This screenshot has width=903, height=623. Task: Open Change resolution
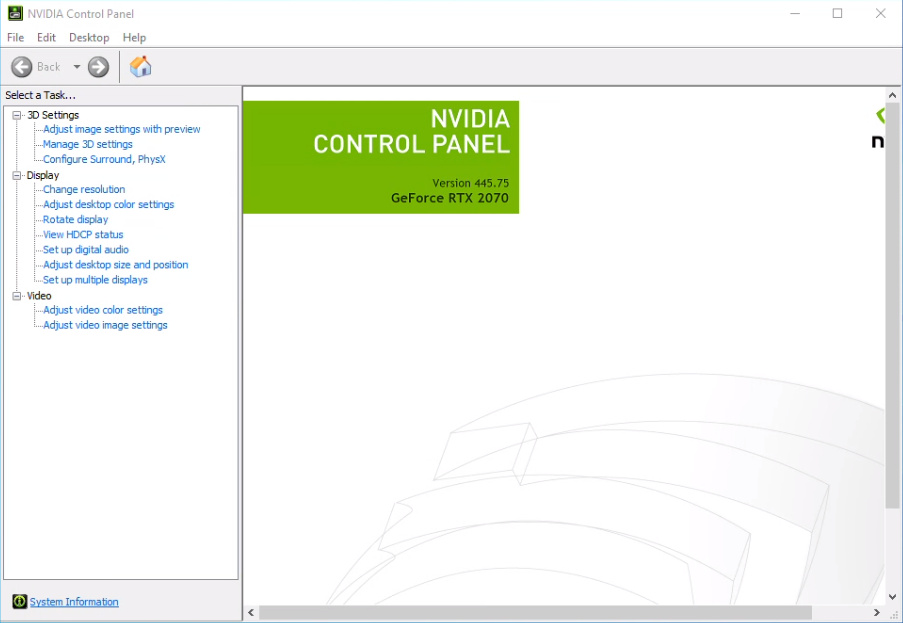pyautogui.click(x=84, y=189)
